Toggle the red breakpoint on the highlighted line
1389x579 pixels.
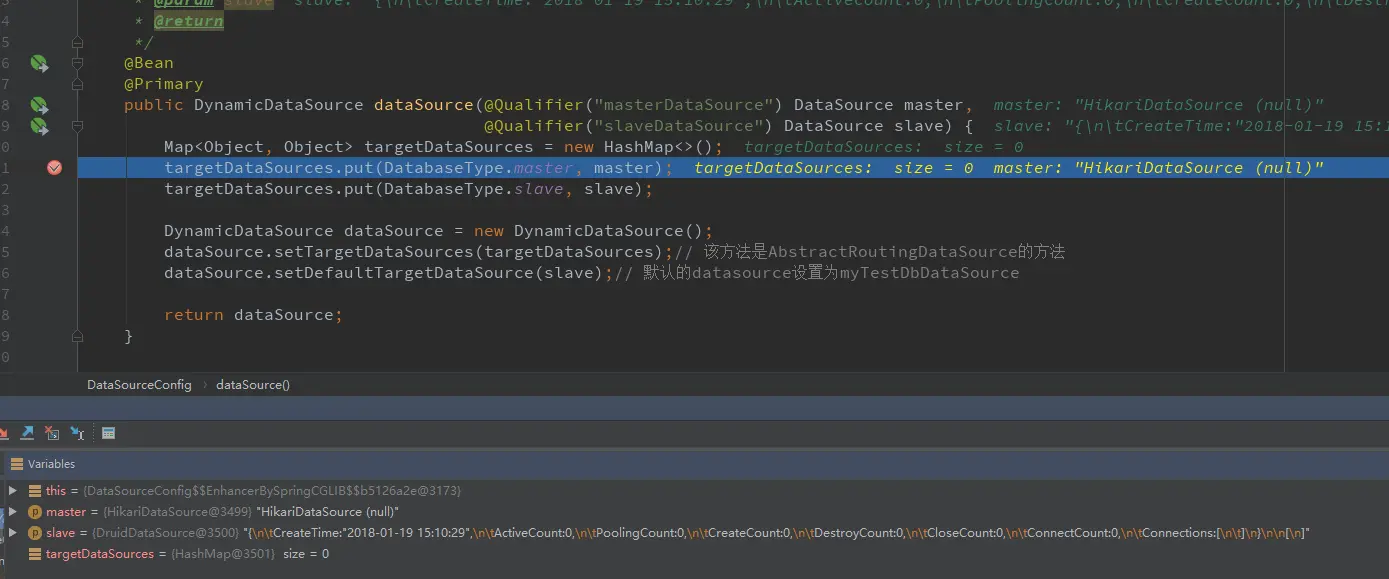(54, 168)
